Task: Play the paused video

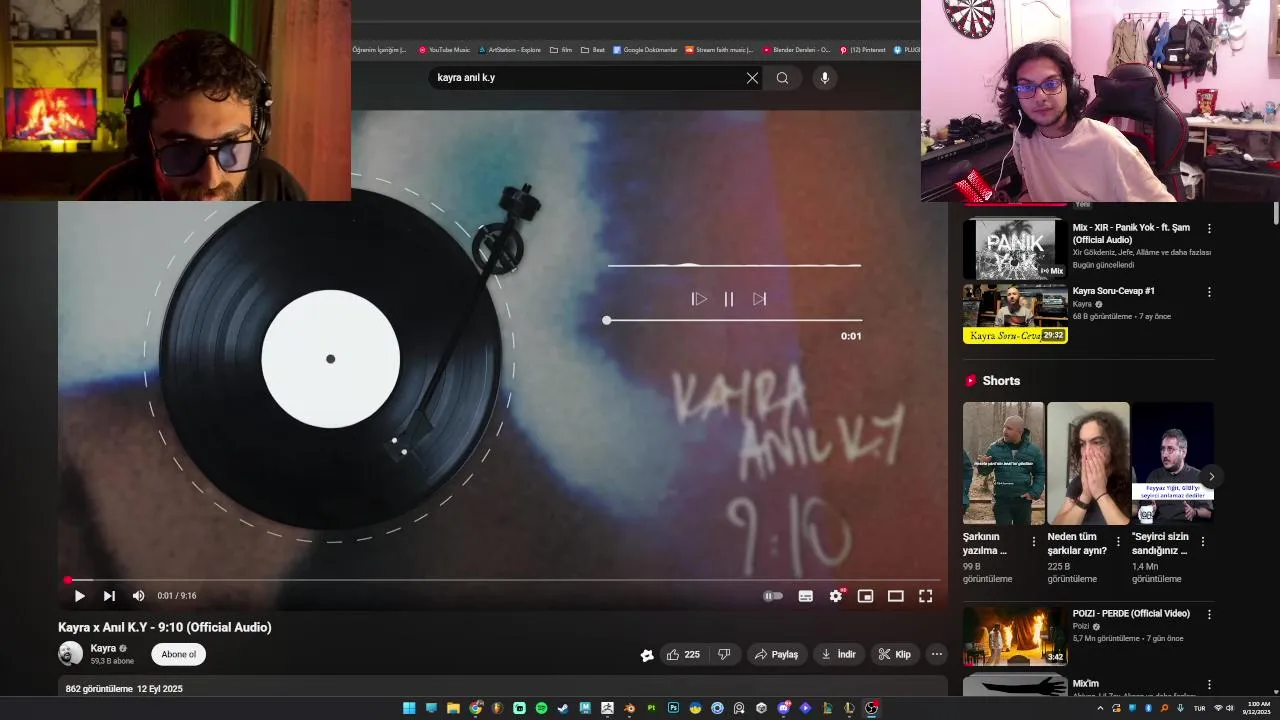Action: coord(79,596)
